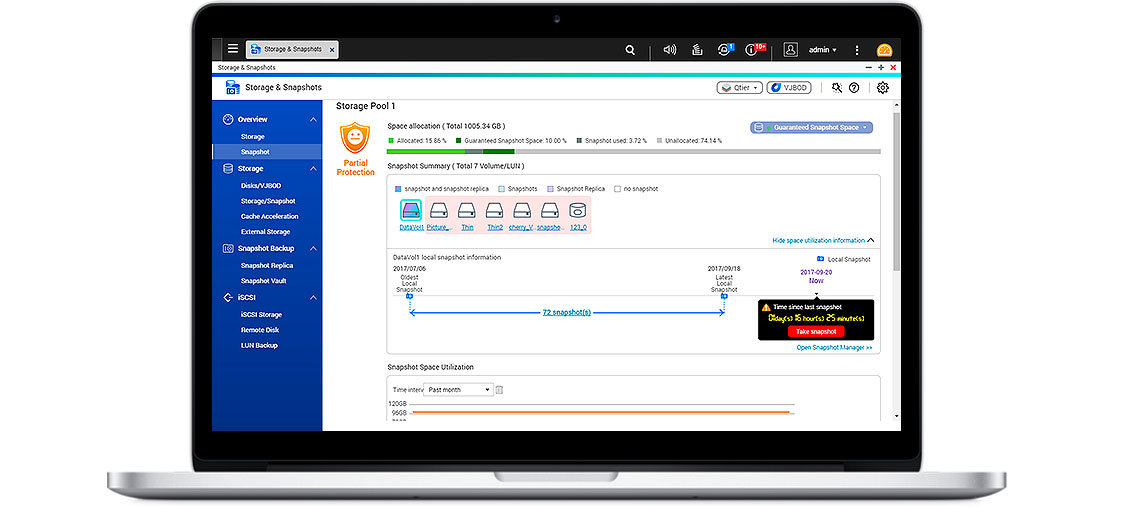
Task: Open event notifications info icon with 10+ badge
Action: click(753, 49)
